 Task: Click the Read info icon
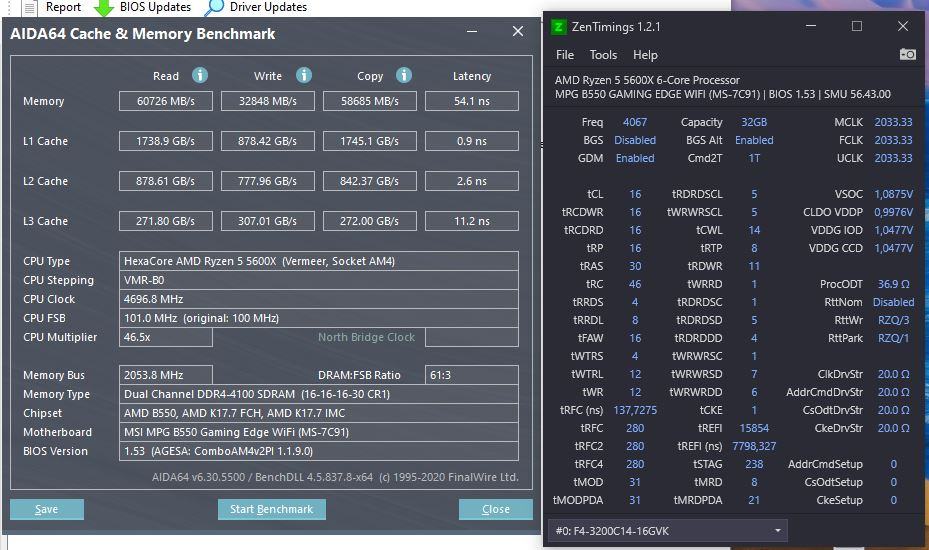coord(200,75)
